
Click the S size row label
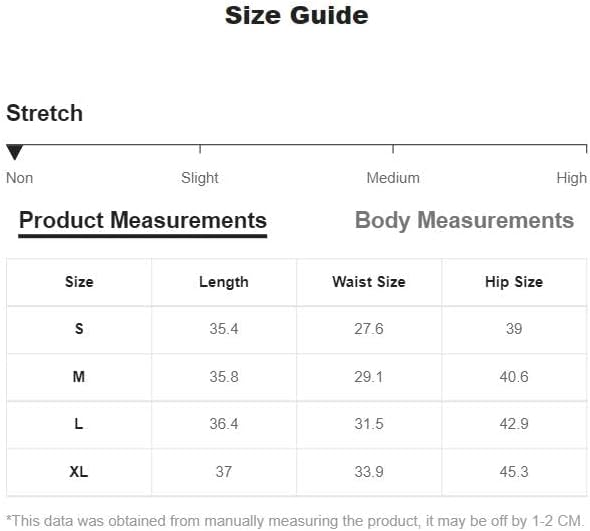pos(79,329)
